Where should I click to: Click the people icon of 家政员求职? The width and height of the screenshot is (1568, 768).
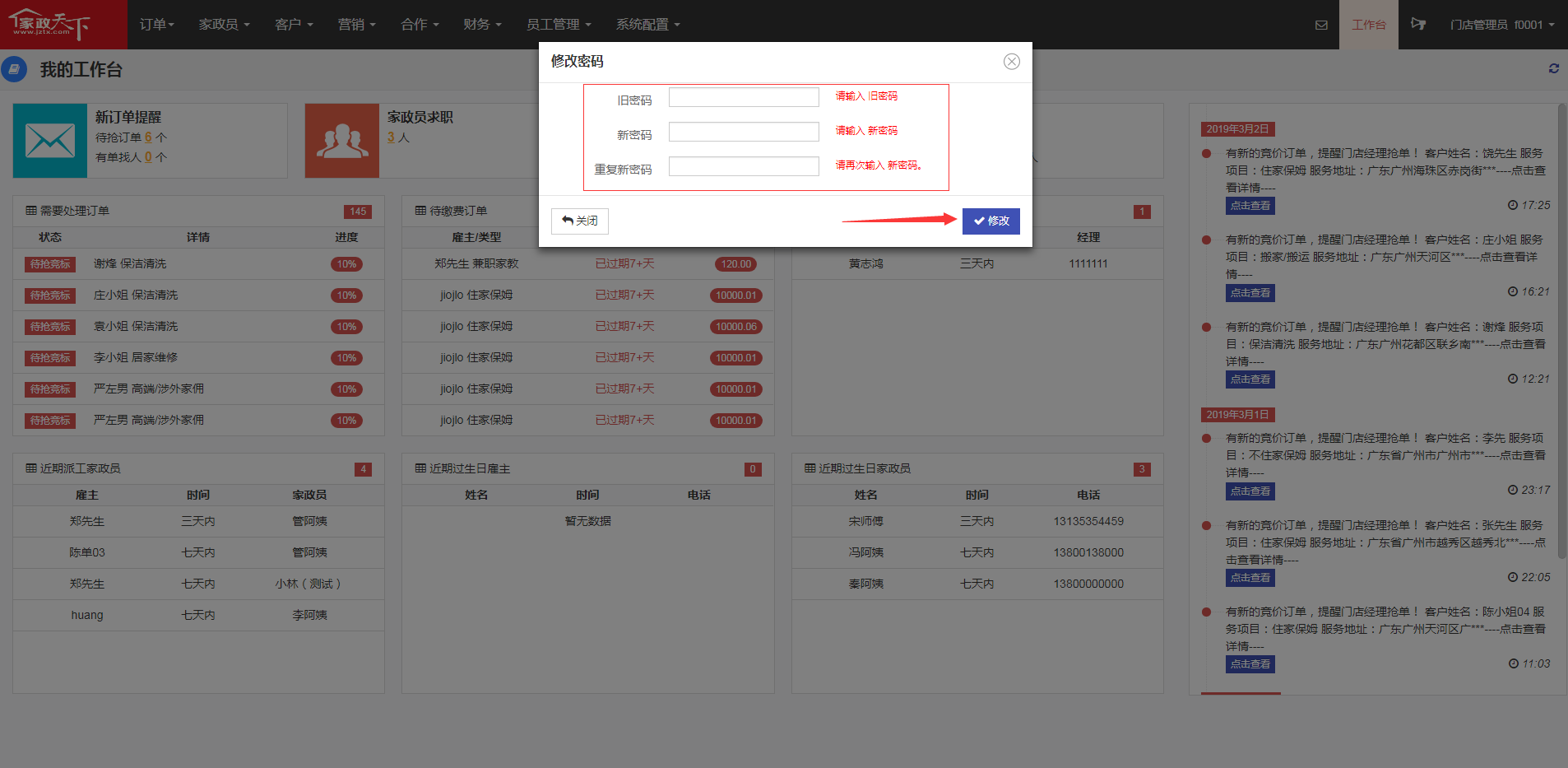pos(342,141)
